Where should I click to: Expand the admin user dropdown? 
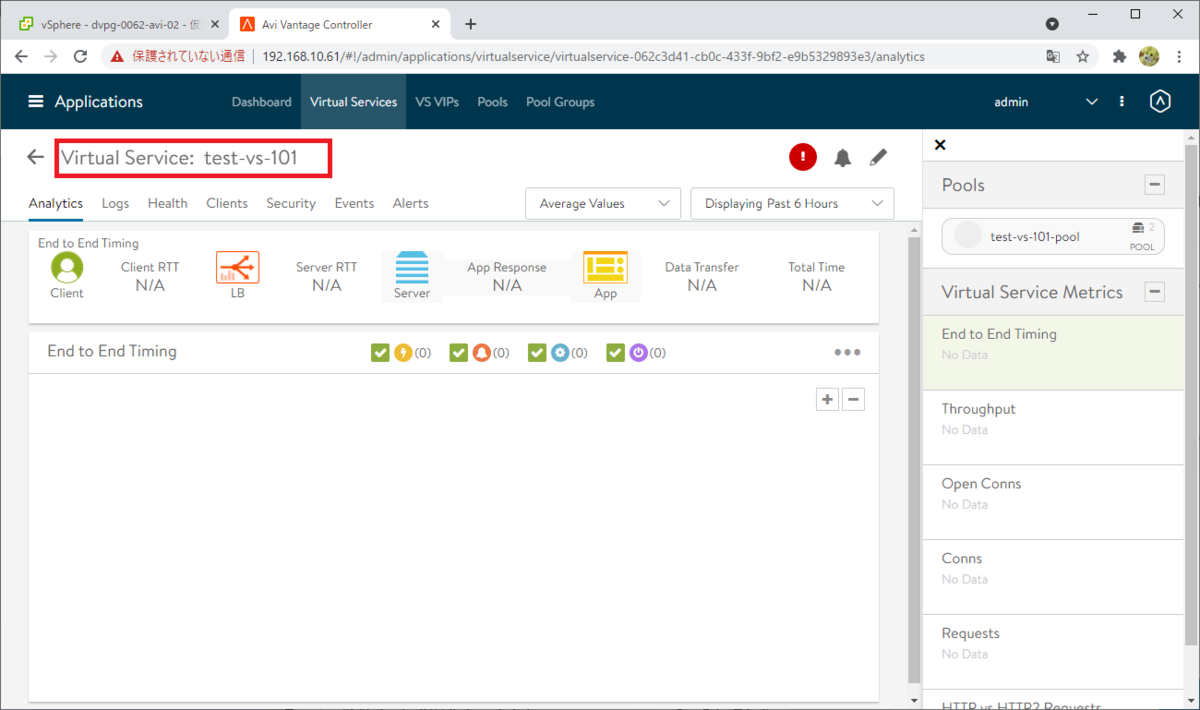(1092, 102)
